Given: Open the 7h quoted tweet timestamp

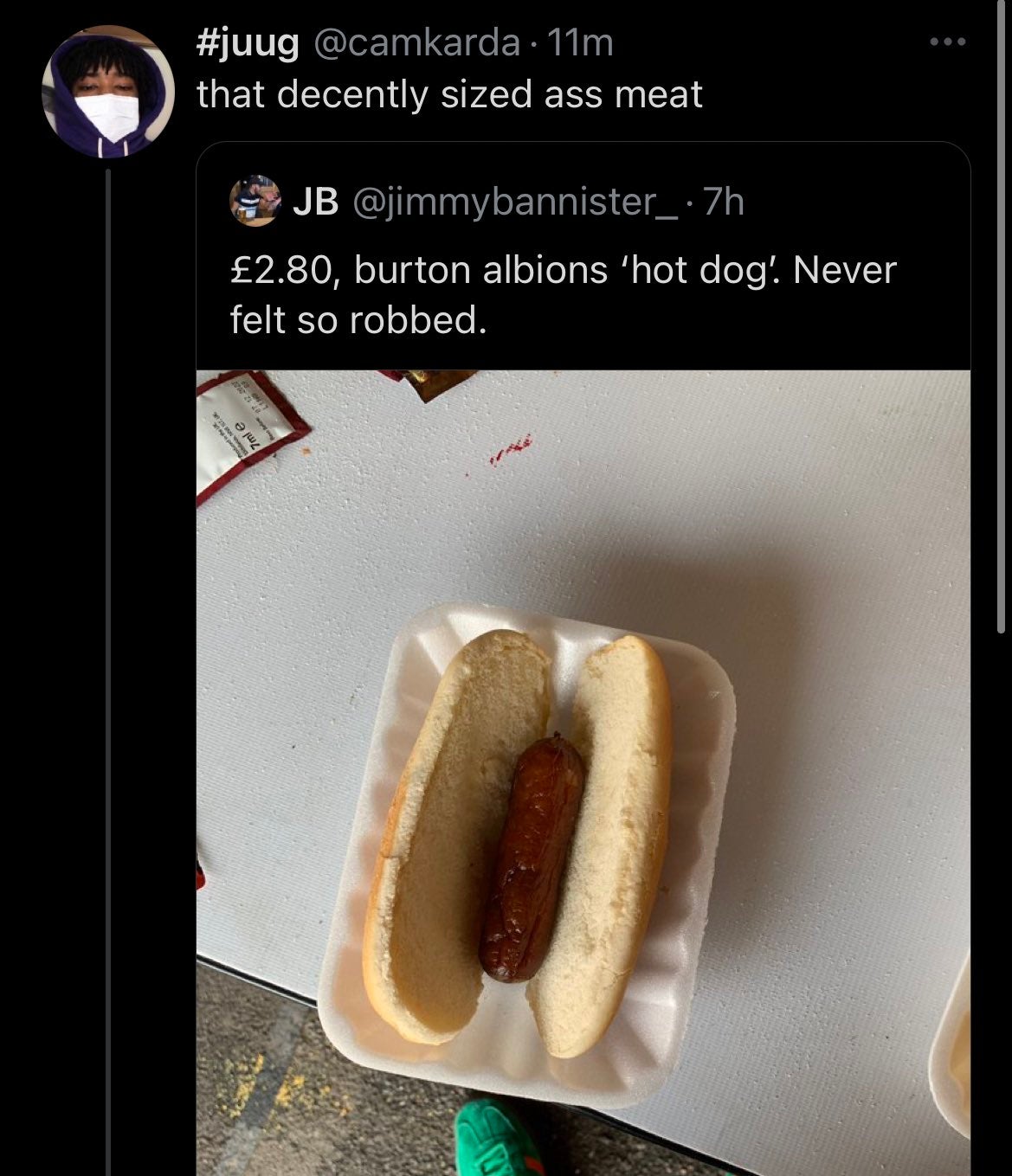Looking at the screenshot, I should 723,201.
